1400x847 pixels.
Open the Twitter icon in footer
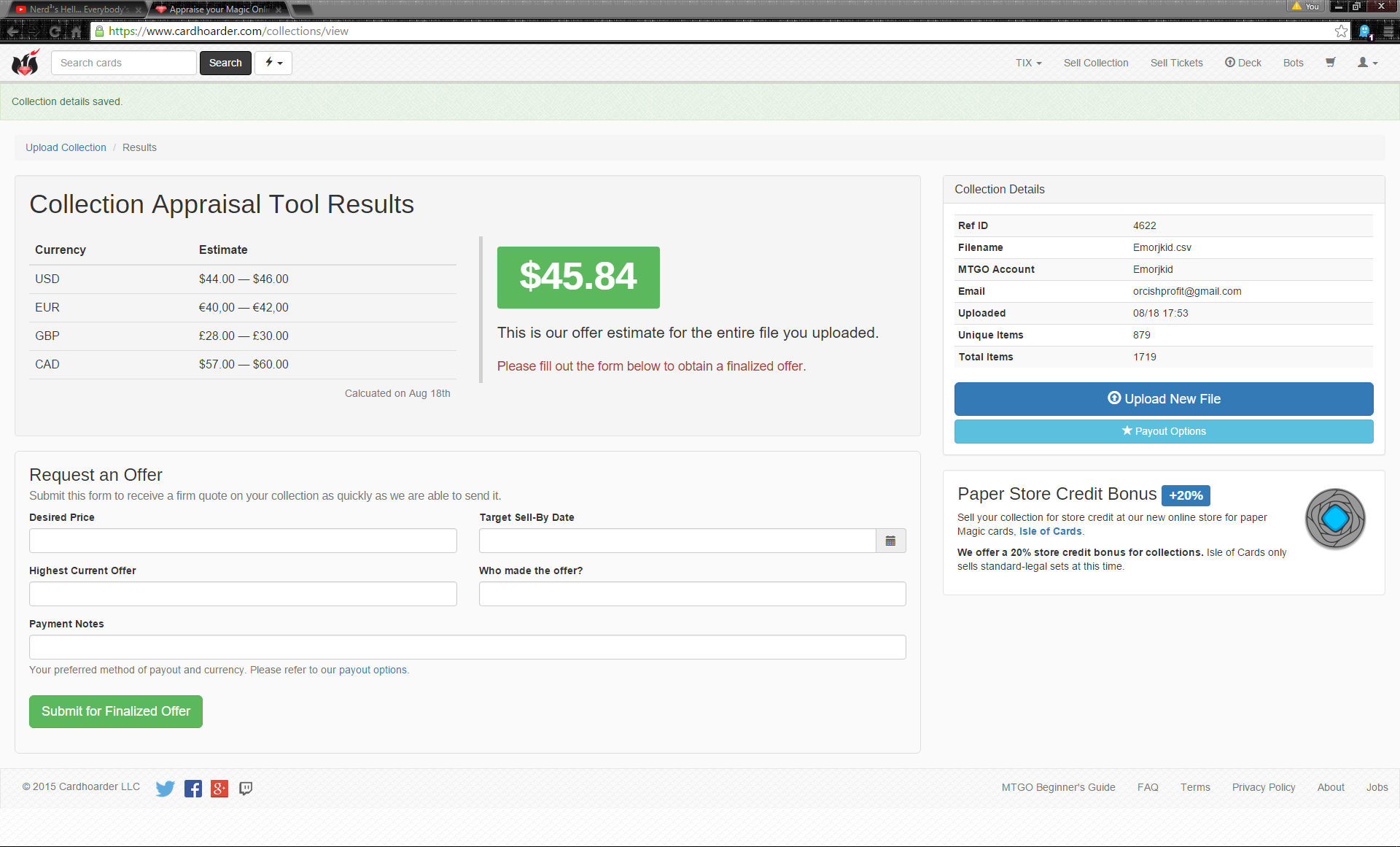(x=166, y=788)
